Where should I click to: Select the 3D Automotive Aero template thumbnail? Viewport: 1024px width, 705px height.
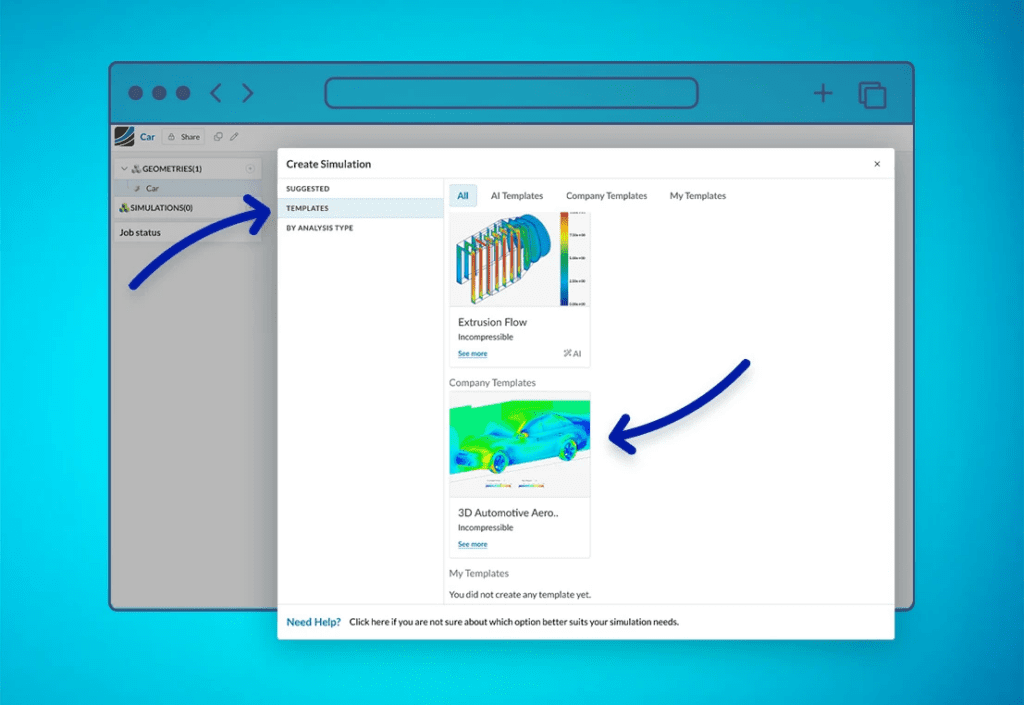[x=519, y=443]
